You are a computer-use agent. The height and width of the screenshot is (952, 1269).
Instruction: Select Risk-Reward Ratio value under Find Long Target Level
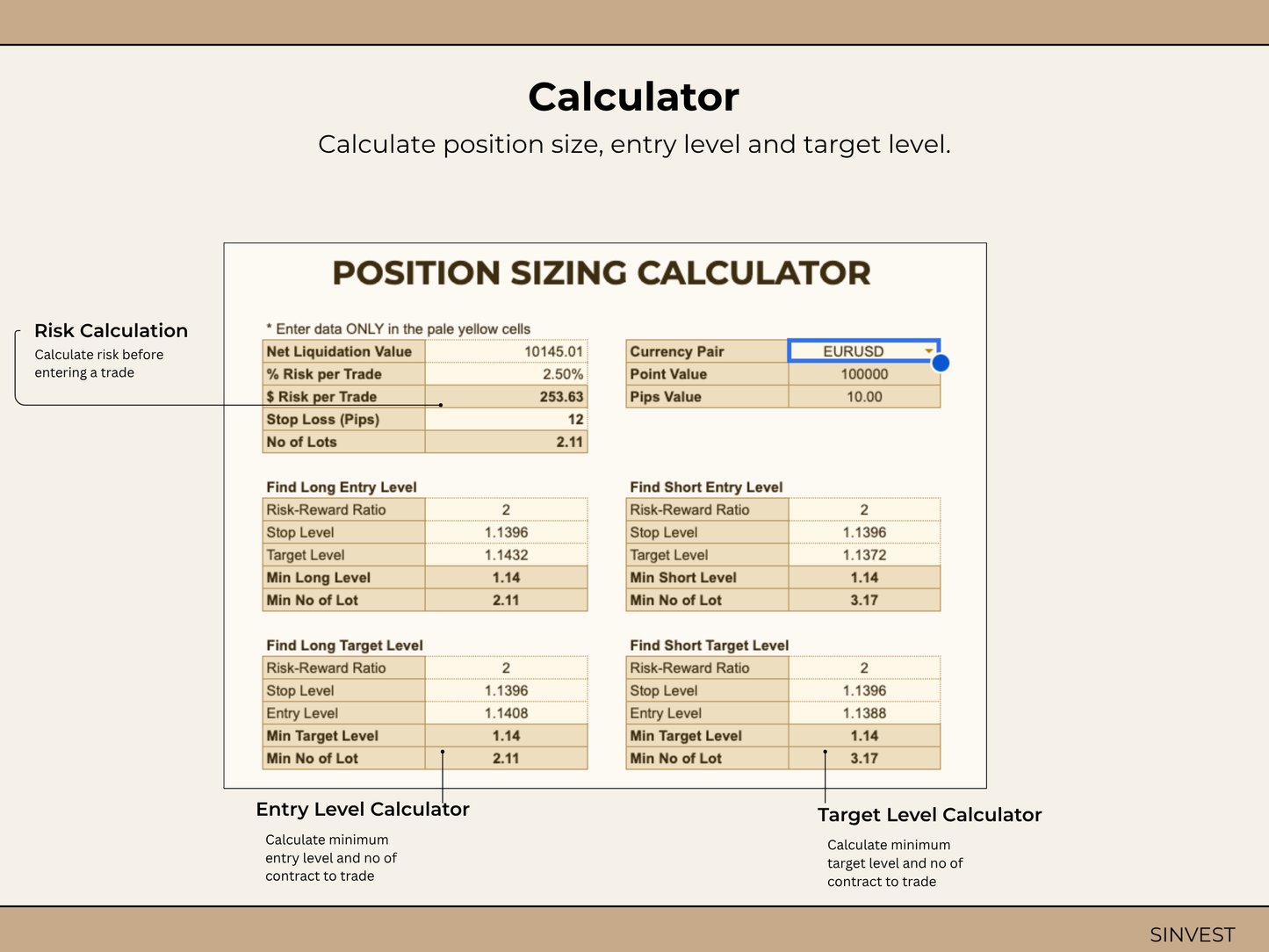click(506, 667)
